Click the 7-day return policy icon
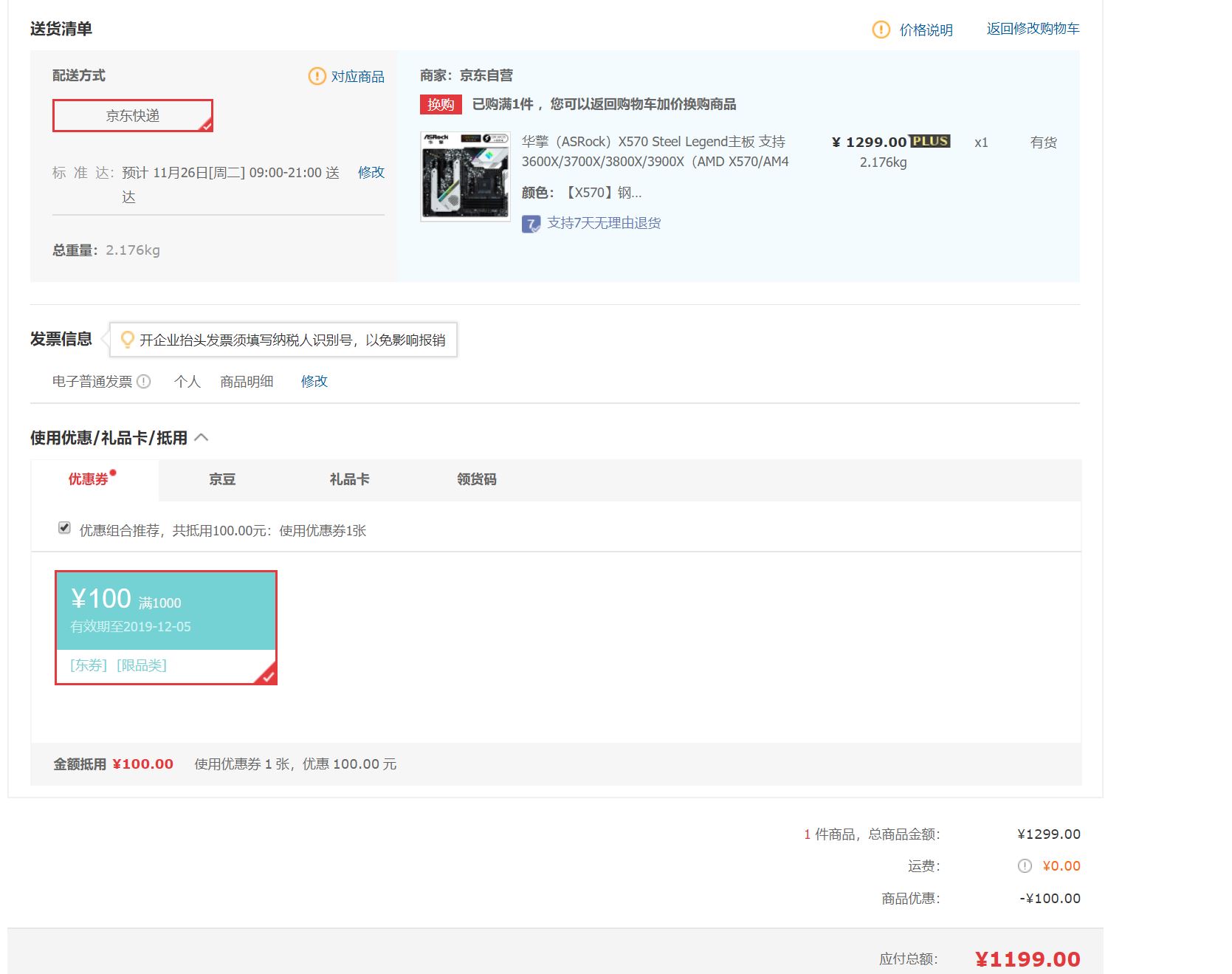The image size is (1232, 974). pos(531,224)
